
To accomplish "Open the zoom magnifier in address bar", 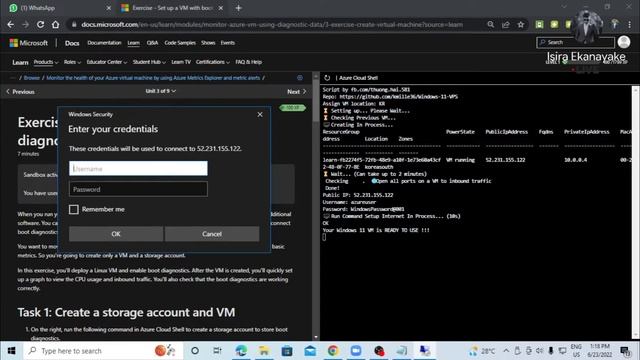I will pos(491,24).
